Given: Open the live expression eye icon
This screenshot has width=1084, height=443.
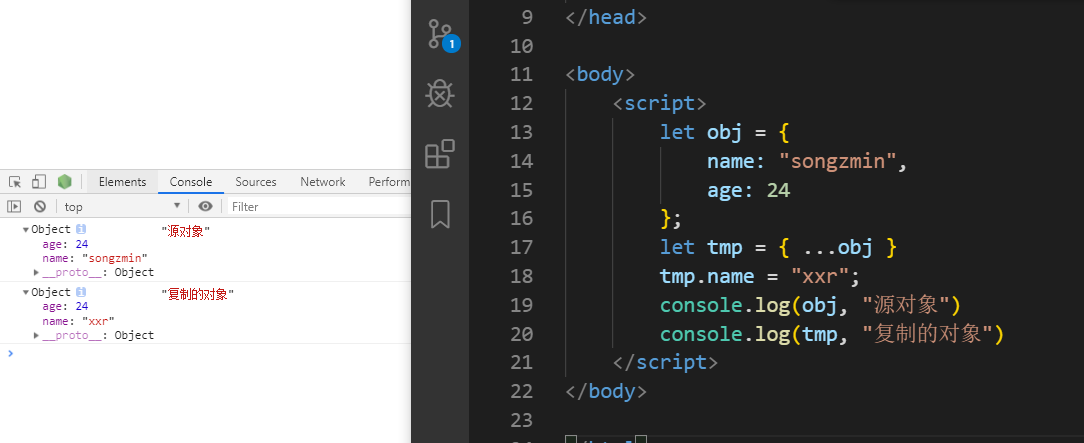Looking at the screenshot, I should [x=205, y=206].
